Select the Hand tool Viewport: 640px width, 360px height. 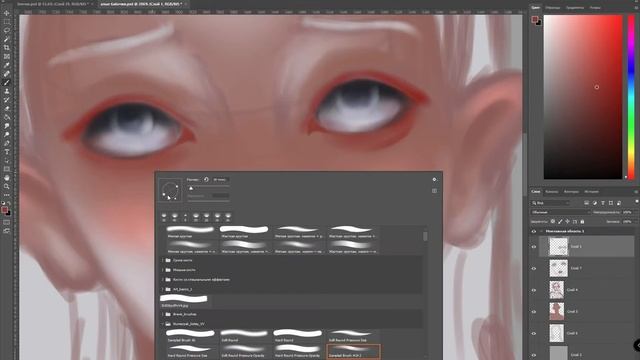(x=7, y=178)
